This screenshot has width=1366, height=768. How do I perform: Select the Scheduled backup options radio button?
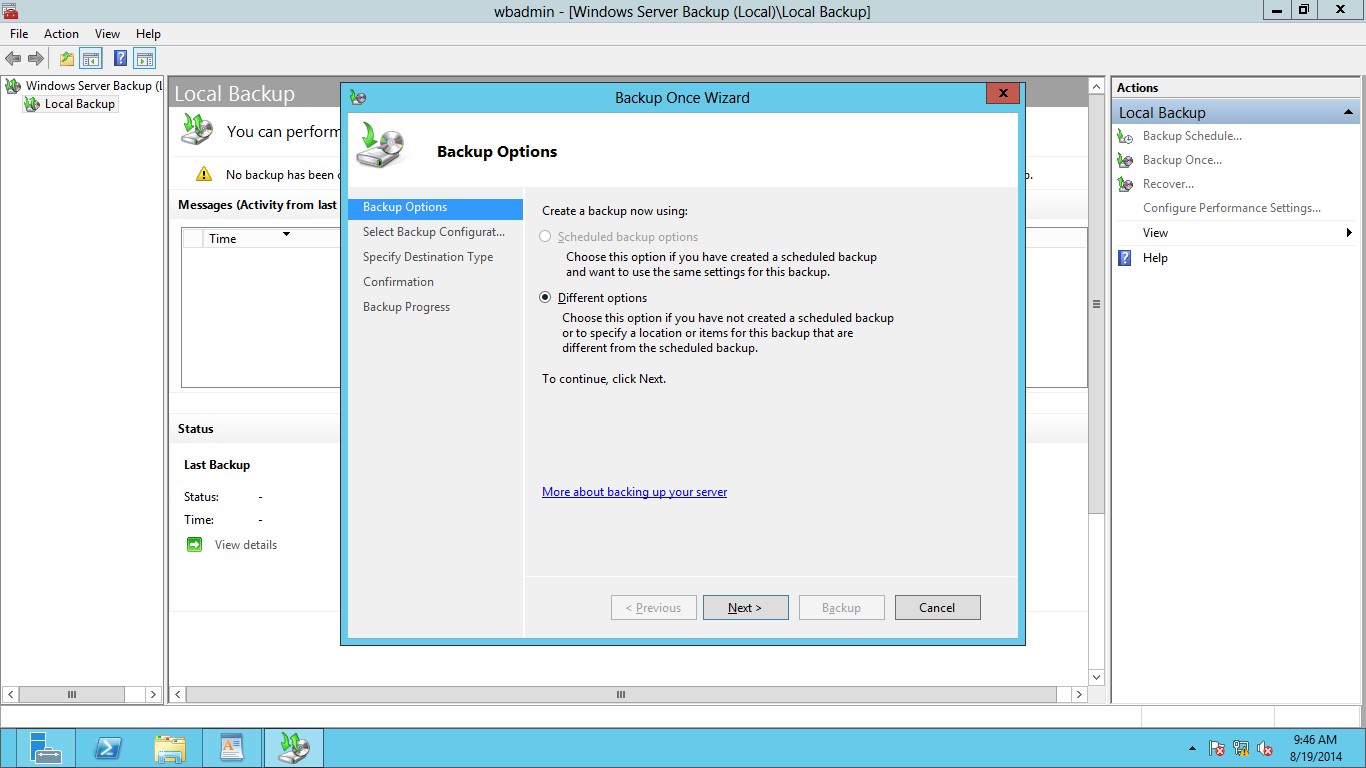[x=545, y=237]
